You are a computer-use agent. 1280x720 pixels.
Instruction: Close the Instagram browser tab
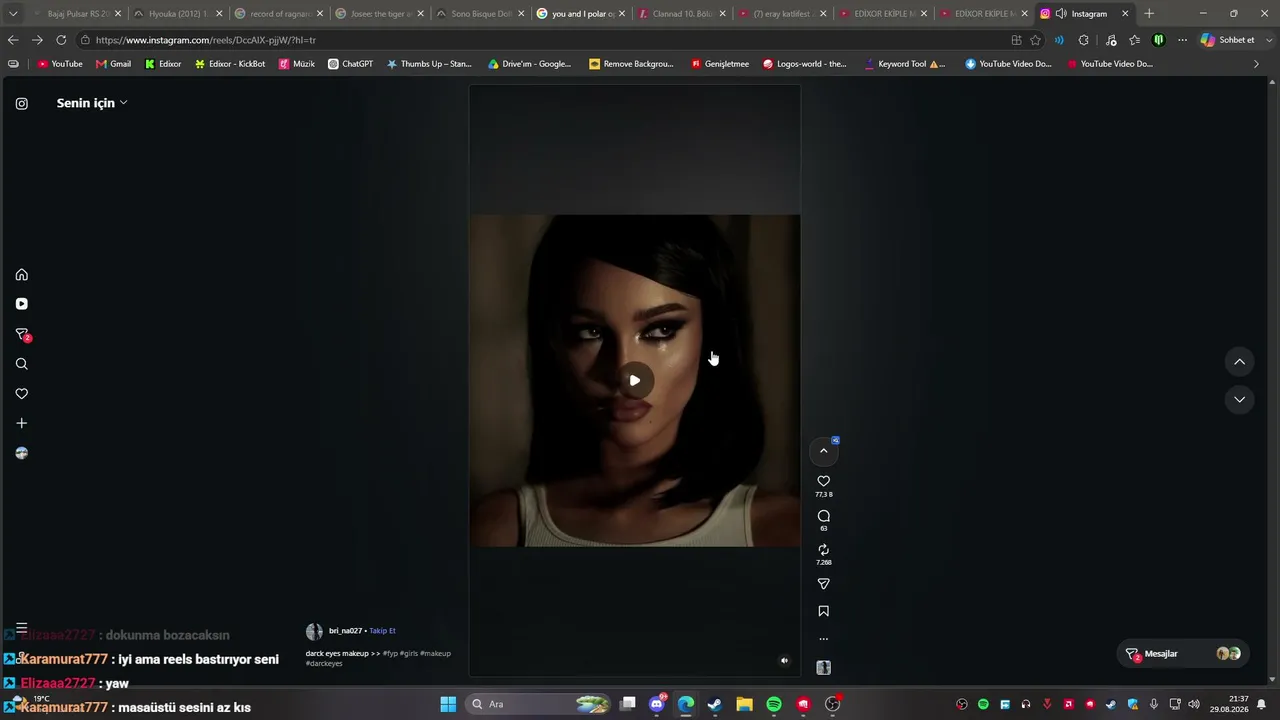[x=1125, y=14]
